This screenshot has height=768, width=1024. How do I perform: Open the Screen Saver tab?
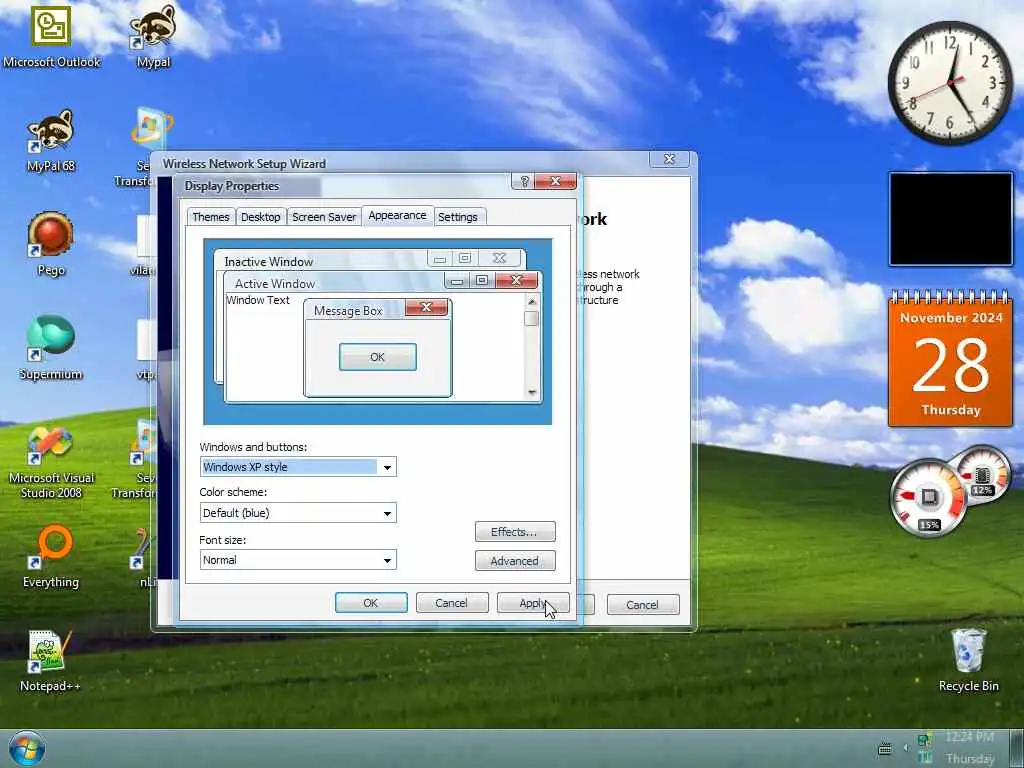(324, 217)
